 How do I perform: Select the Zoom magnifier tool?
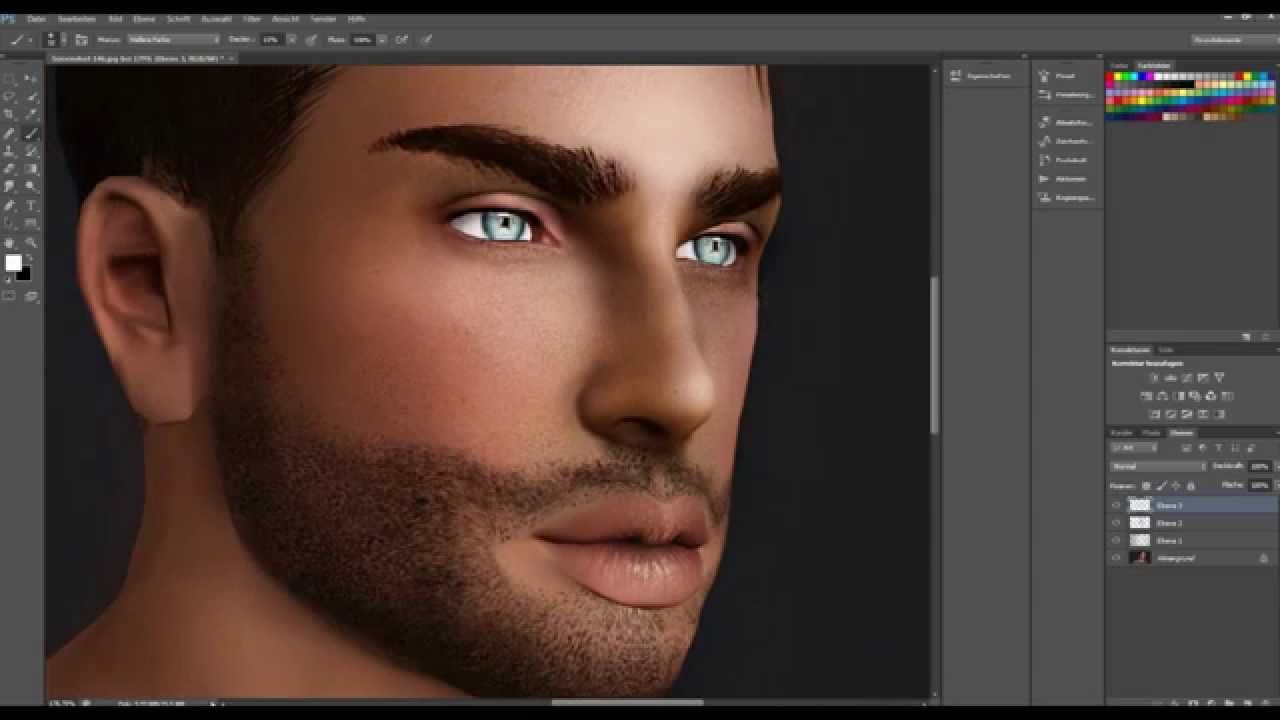(31, 242)
